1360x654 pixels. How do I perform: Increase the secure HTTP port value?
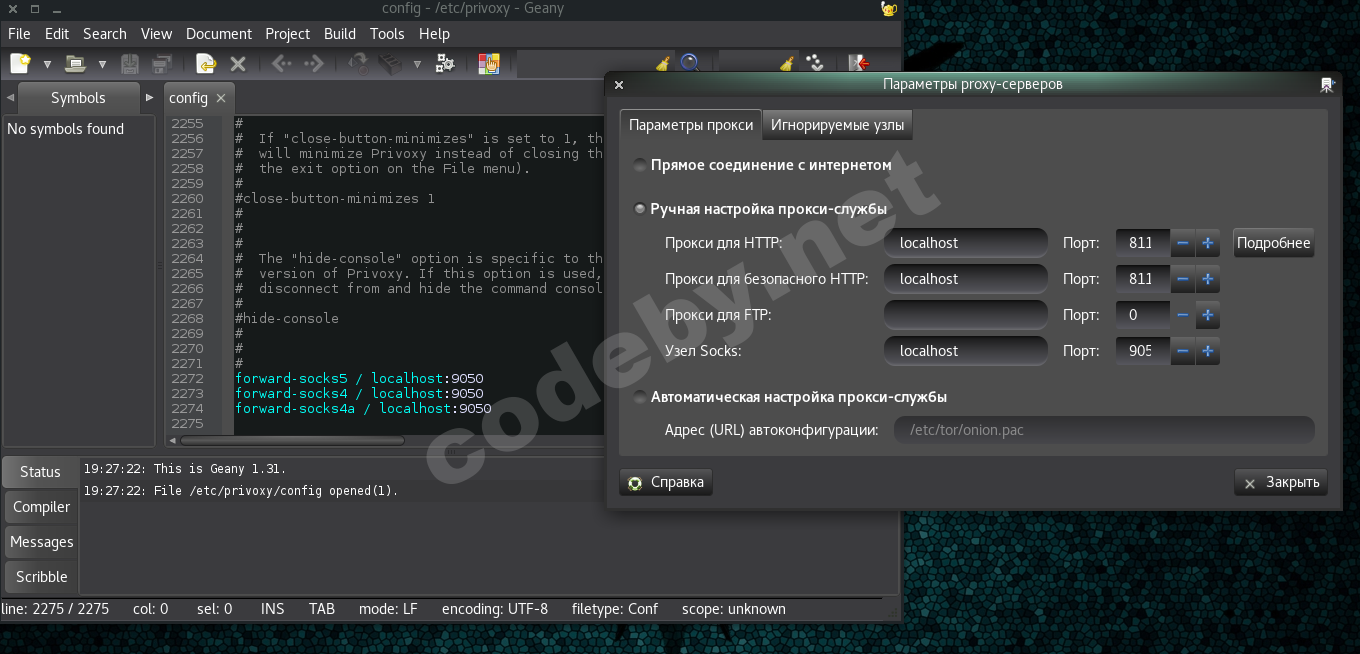pos(1207,279)
